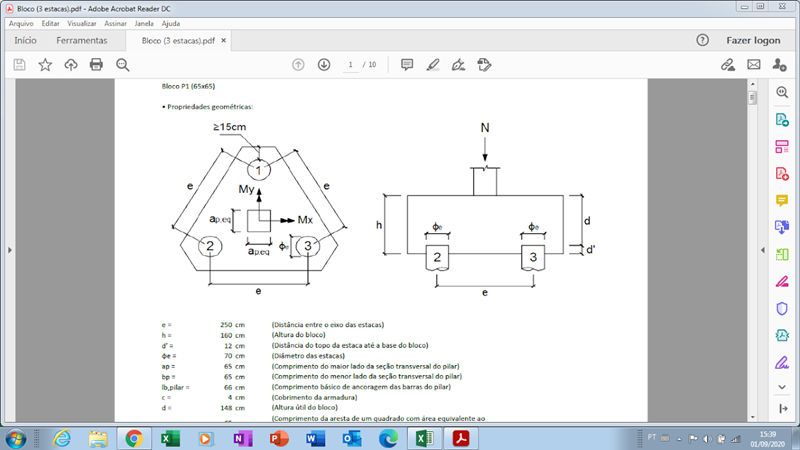The image size is (800, 450).
Task: Open OneNote from taskbar
Action: click(242, 439)
